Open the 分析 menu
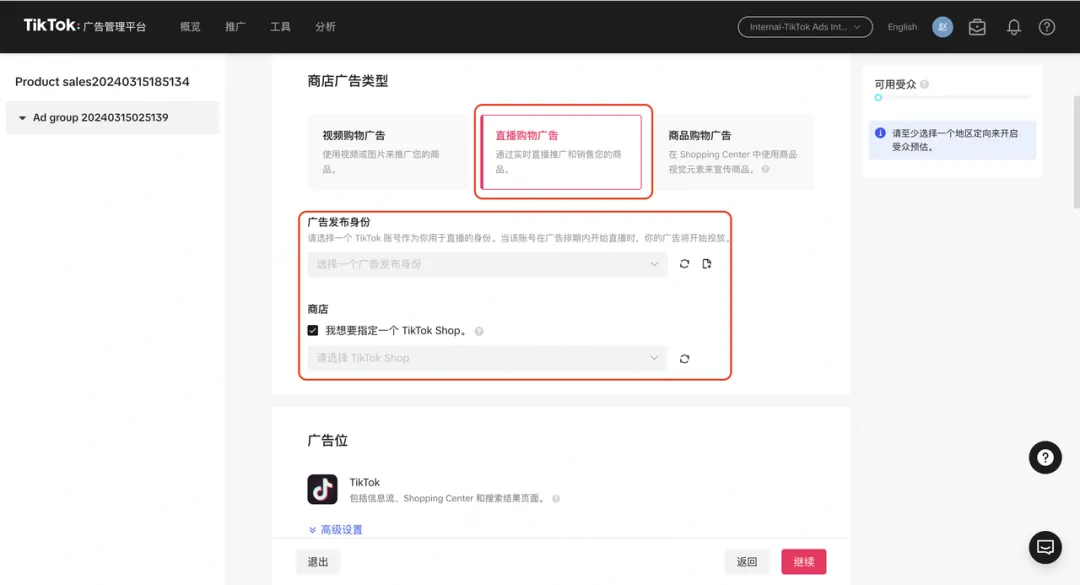The image size is (1080, 585). [x=325, y=27]
